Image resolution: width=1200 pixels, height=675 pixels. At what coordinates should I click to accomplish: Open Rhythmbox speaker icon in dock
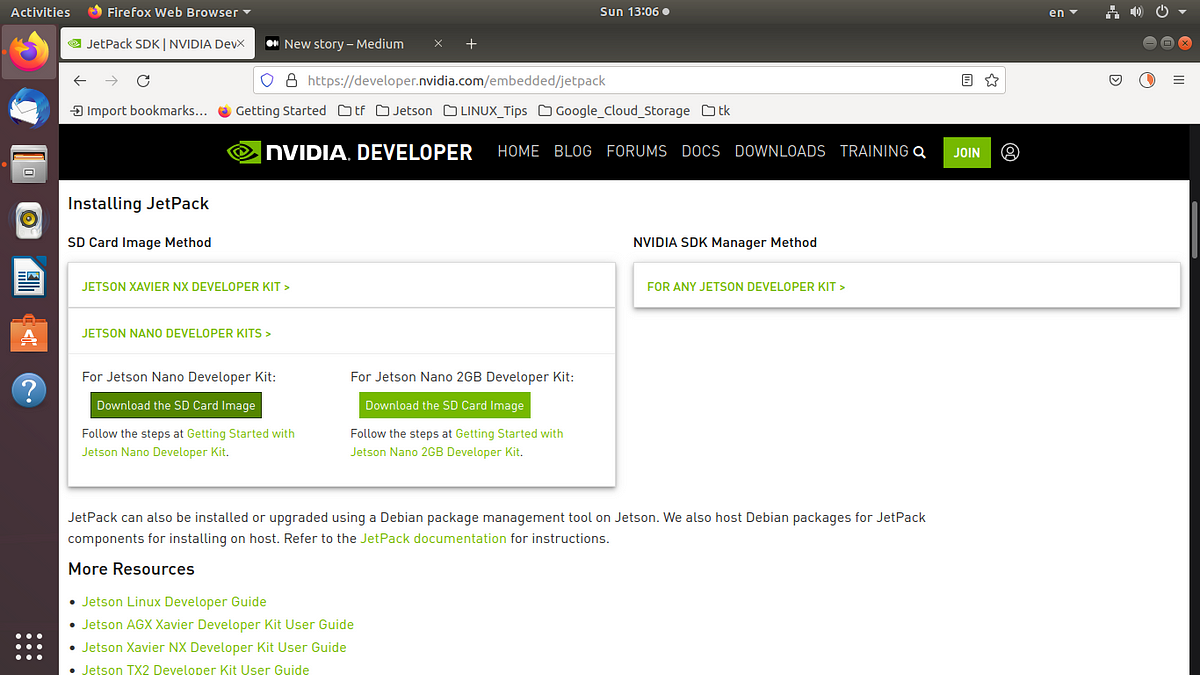click(29, 220)
